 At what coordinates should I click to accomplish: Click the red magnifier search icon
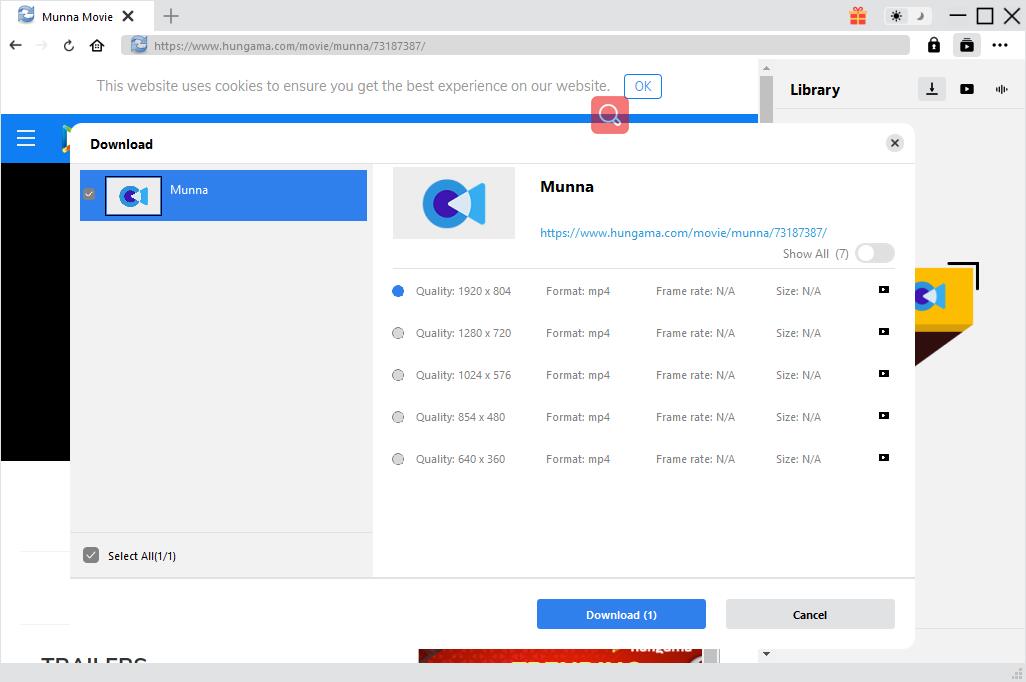click(x=610, y=115)
